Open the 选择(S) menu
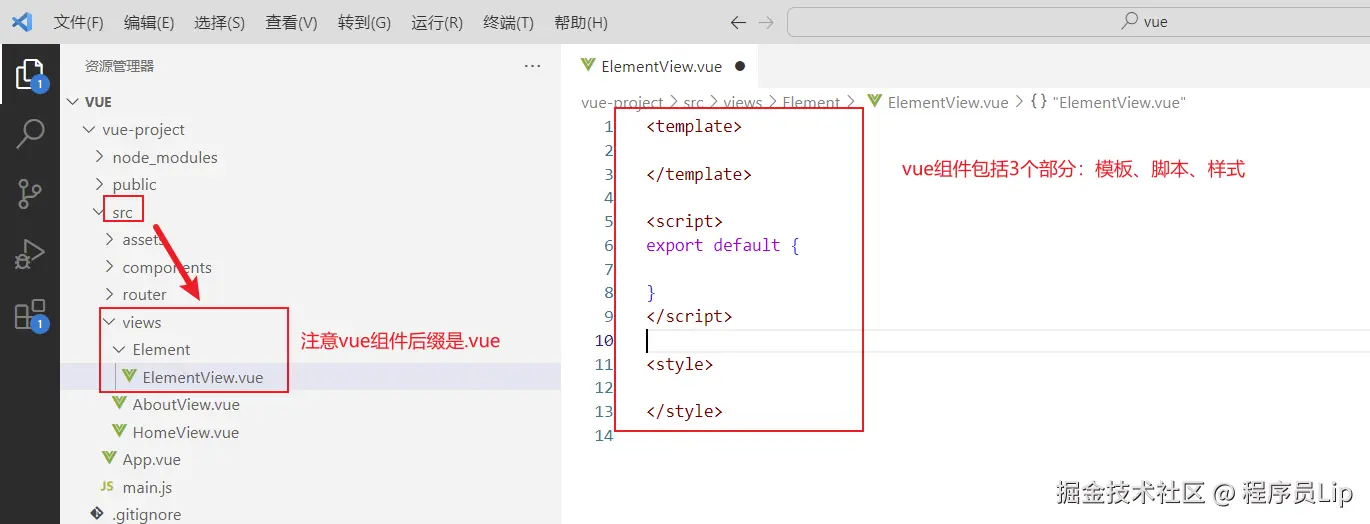 tap(219, 22)
